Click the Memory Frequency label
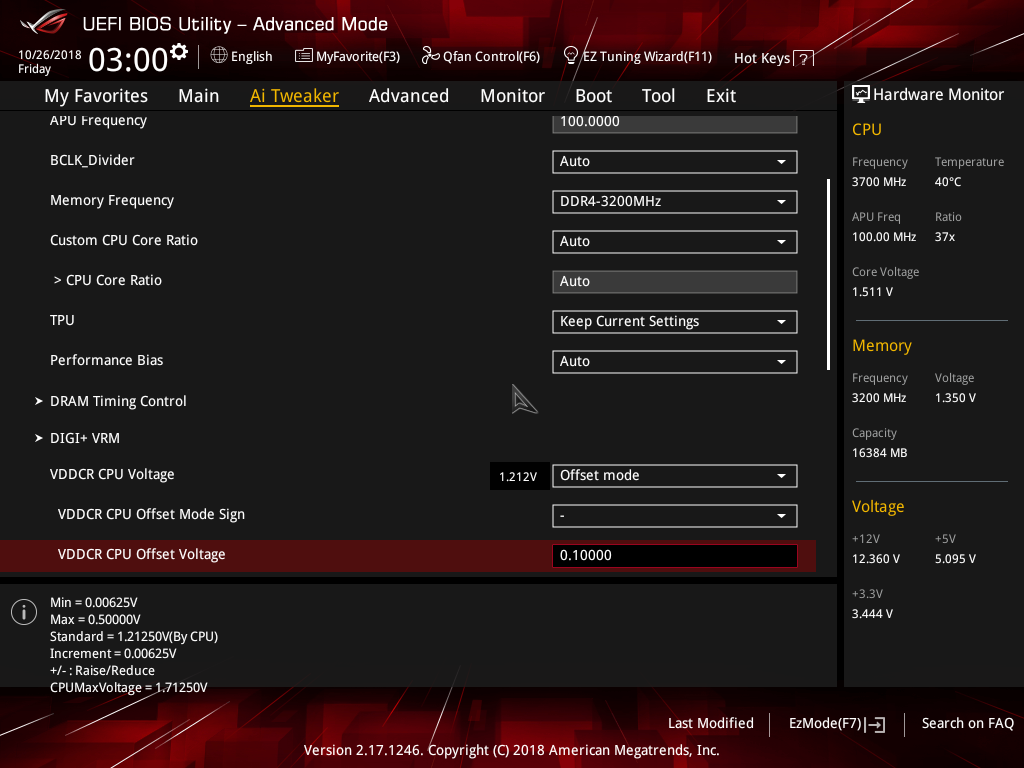 coord(112,200)
